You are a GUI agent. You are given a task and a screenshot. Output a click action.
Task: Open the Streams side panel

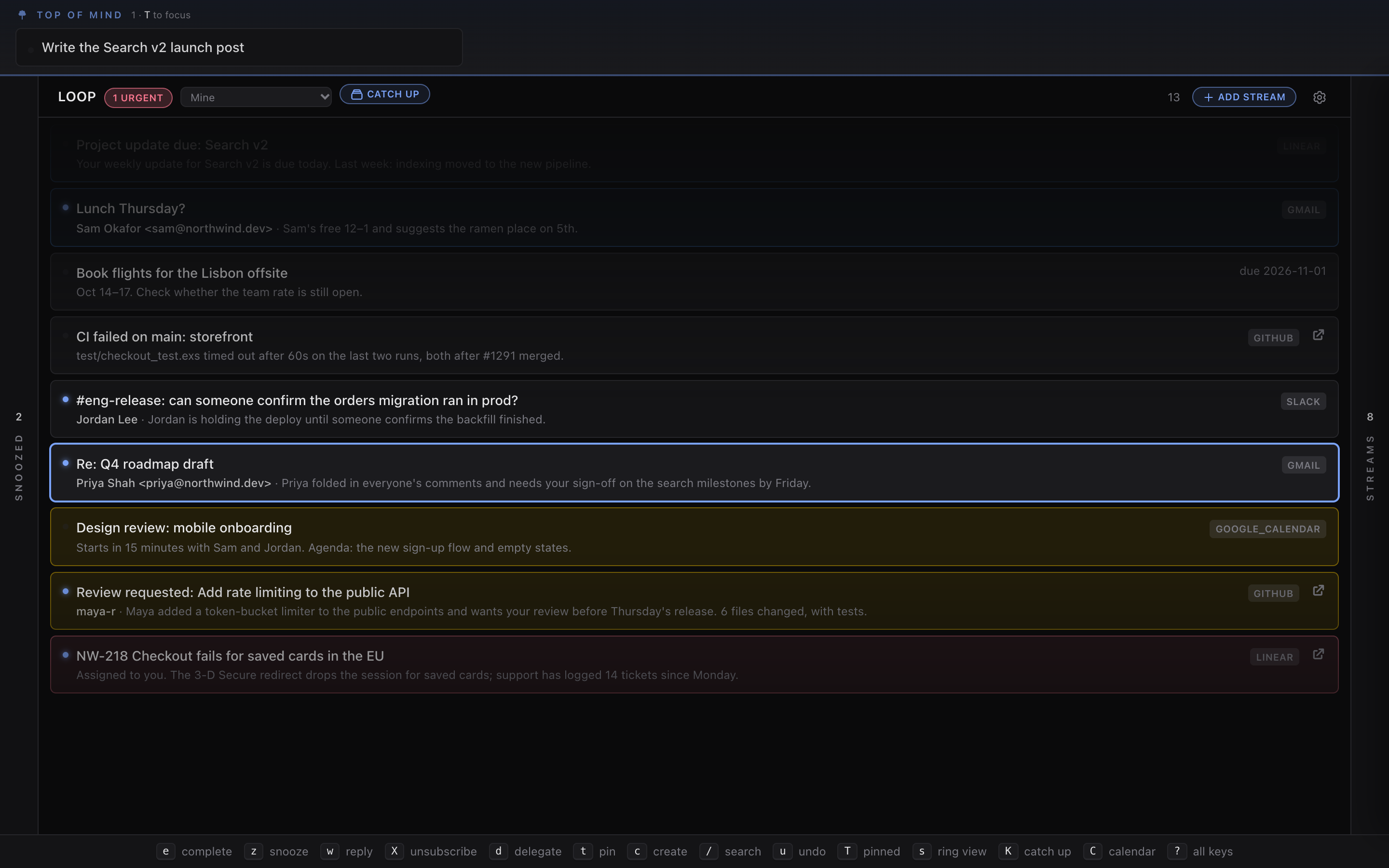pos(1370,456)
